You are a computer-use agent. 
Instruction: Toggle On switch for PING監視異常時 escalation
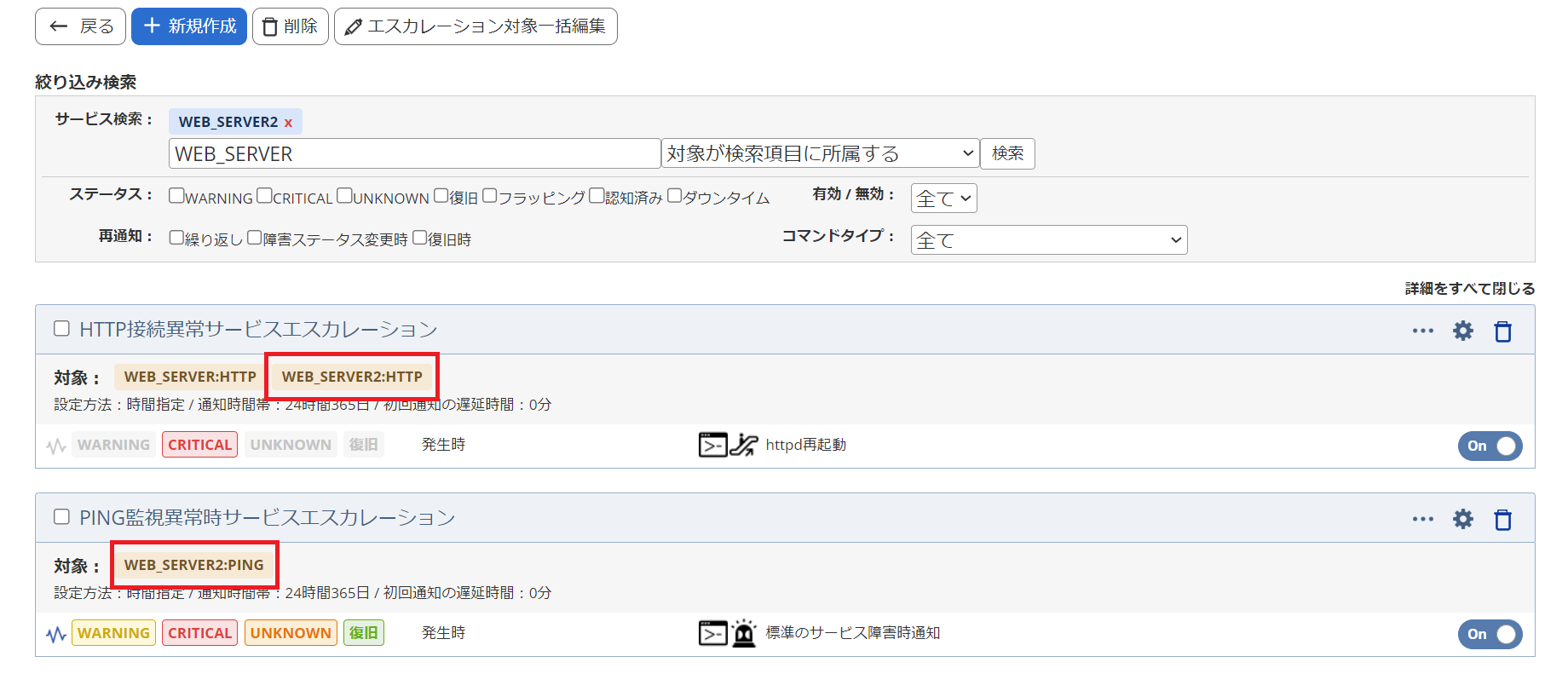click(x=1489, y=634)
